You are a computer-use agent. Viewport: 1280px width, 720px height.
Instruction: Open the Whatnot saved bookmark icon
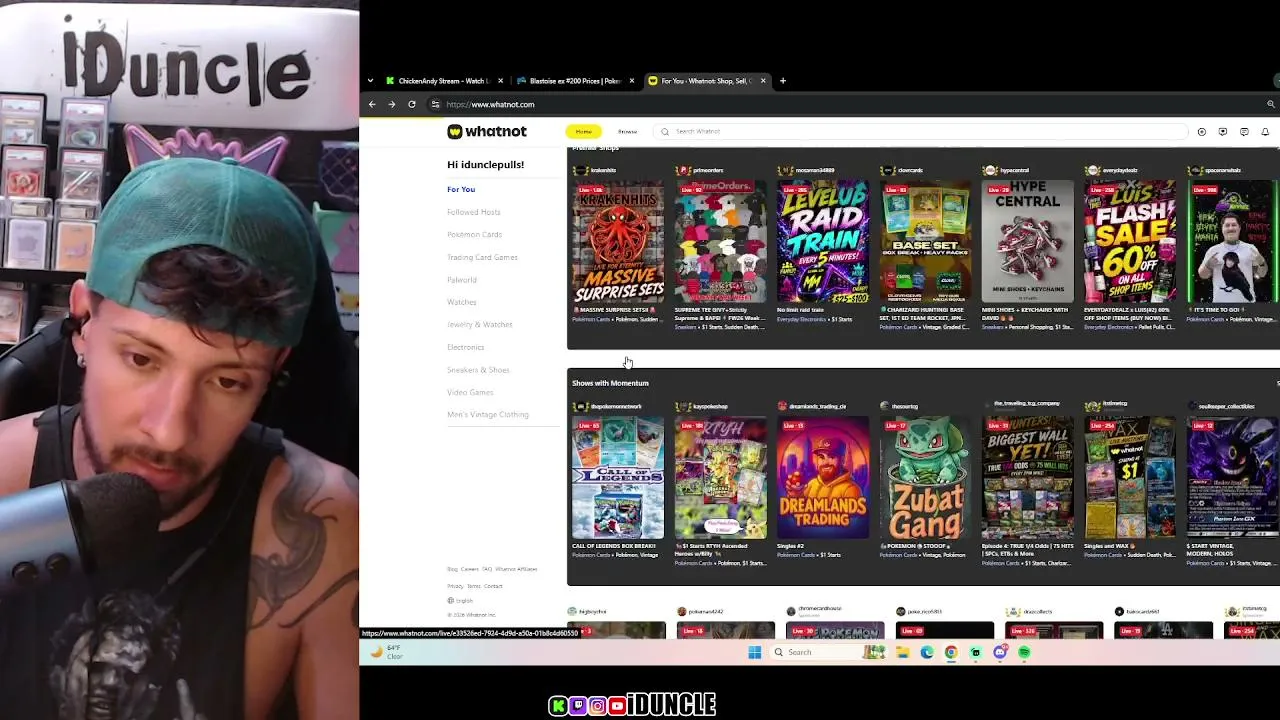[1222, 132]
